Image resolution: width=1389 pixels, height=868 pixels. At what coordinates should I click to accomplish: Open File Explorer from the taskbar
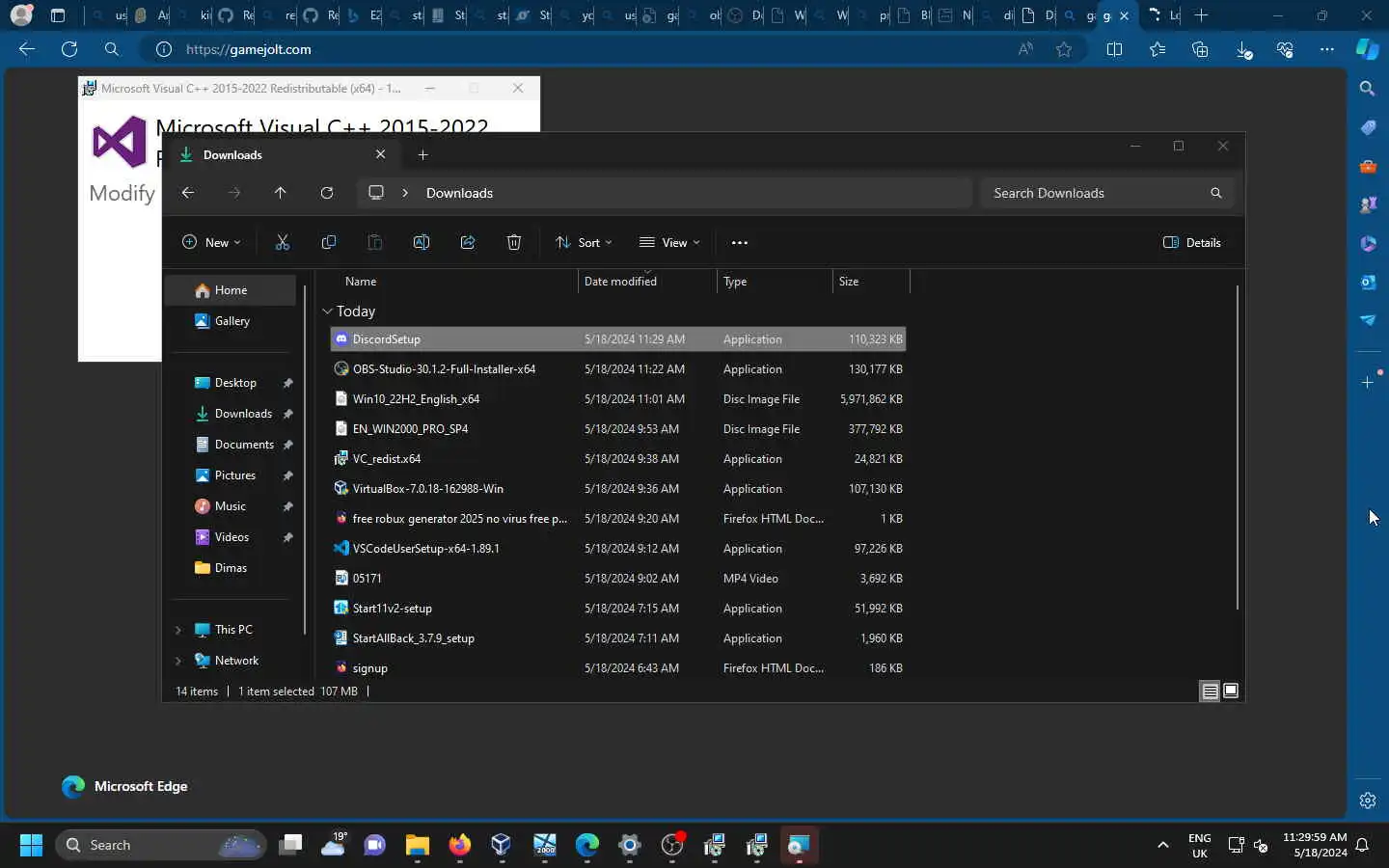[x=418, y=845]
